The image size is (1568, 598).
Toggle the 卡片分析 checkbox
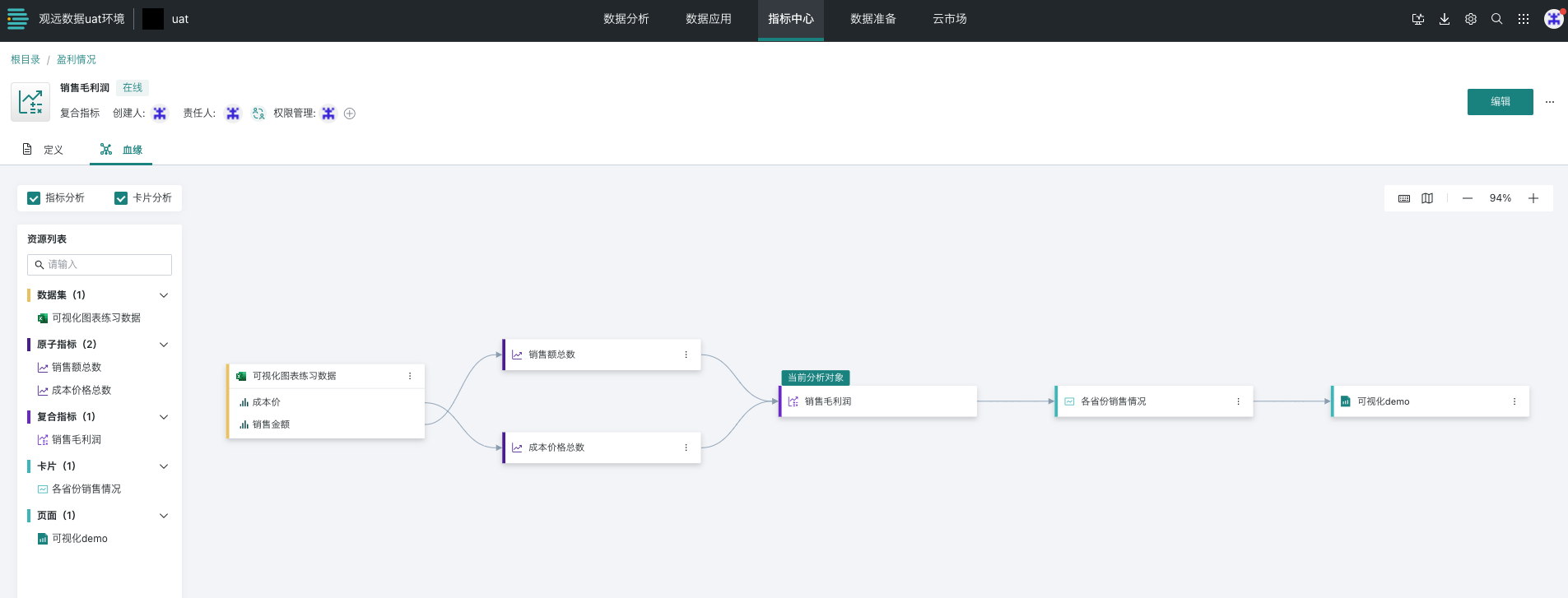[121, 198]
